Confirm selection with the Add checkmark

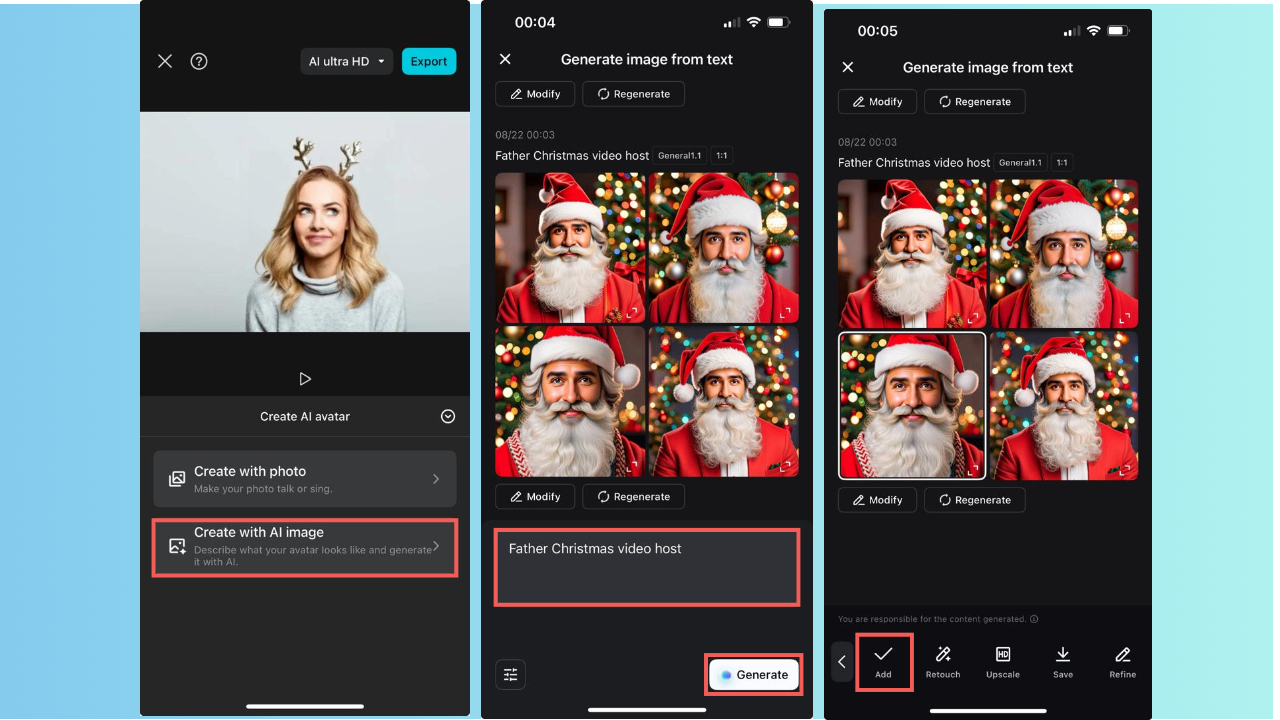click(884, 660)
